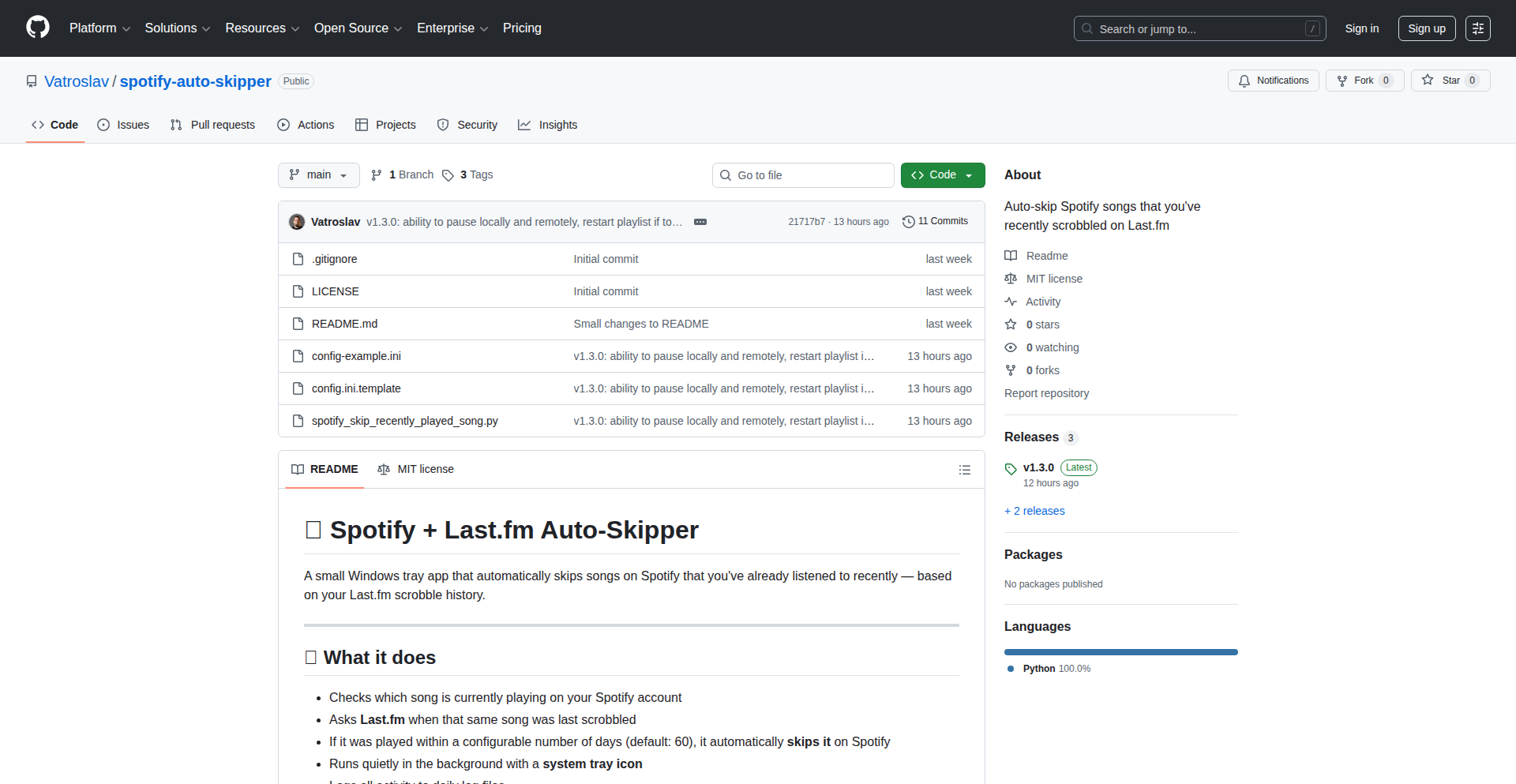Open the config-example.ini file
The height and width of the screenshot is (784, 1516).
355,356
